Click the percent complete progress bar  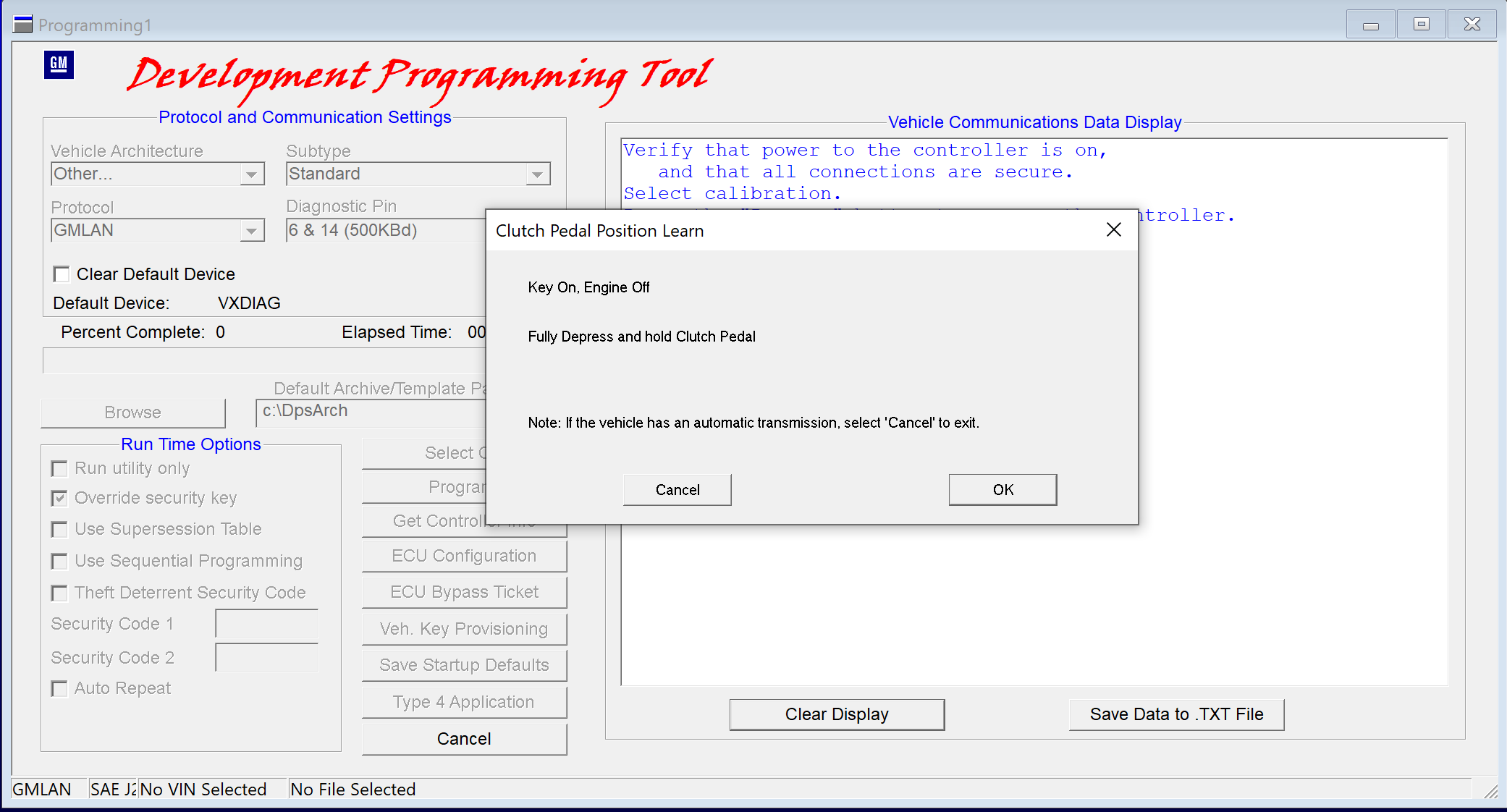264,360
